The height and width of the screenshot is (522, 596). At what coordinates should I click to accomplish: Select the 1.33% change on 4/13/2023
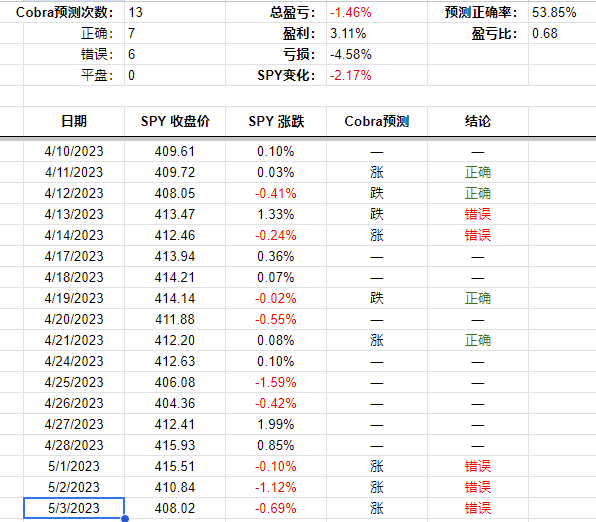[276, 214]
